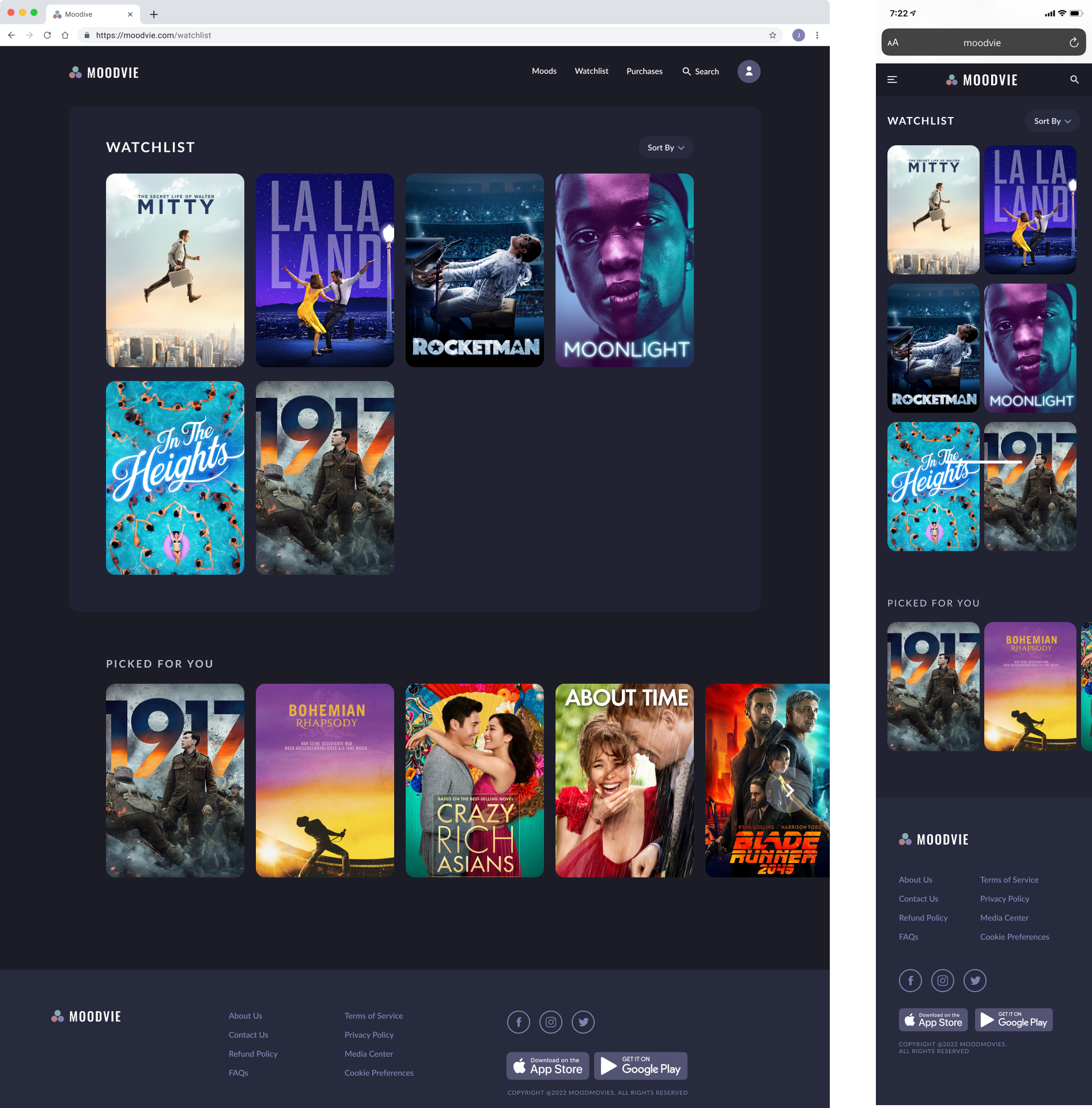1092x1108 pixels.
Task: Tap mobile App Store download badge
Action: 933,1020
